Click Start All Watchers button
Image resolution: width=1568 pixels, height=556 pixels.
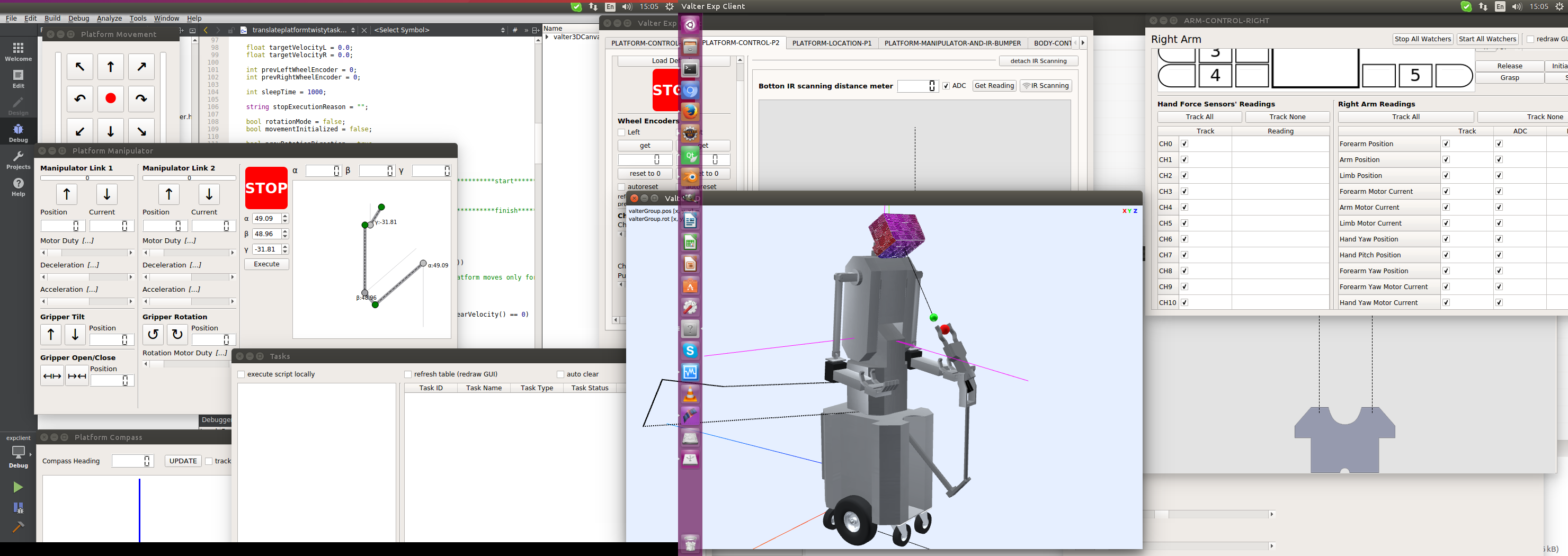point(1486,39)
